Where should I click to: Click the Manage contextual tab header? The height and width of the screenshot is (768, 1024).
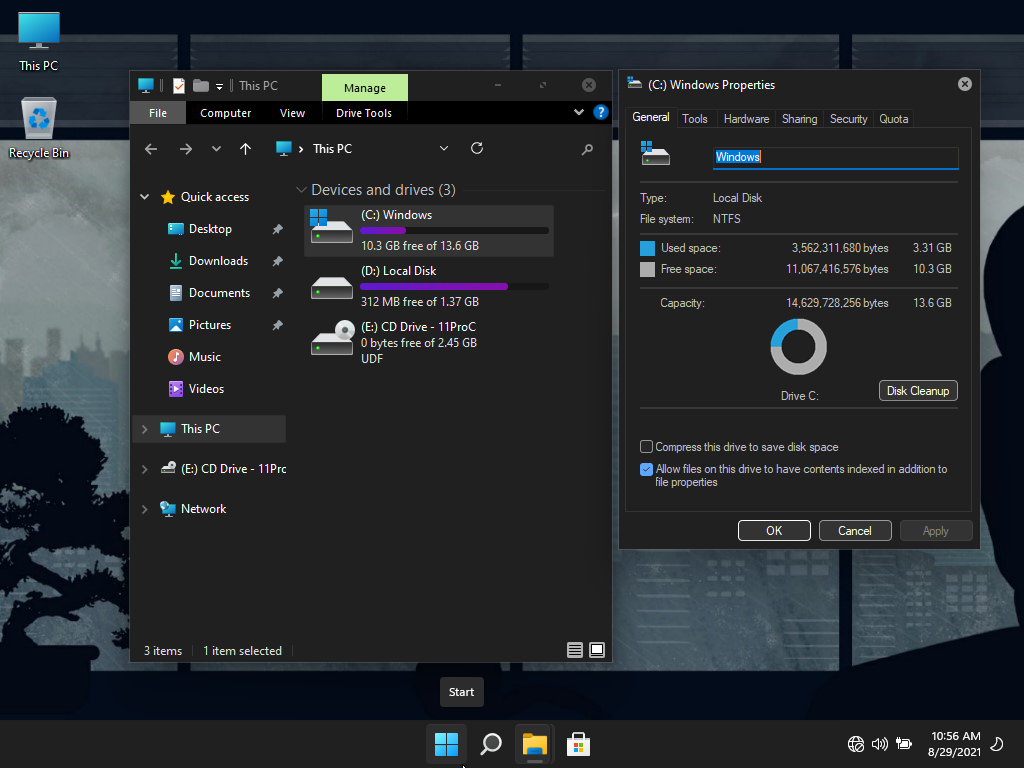pos(365,88)
